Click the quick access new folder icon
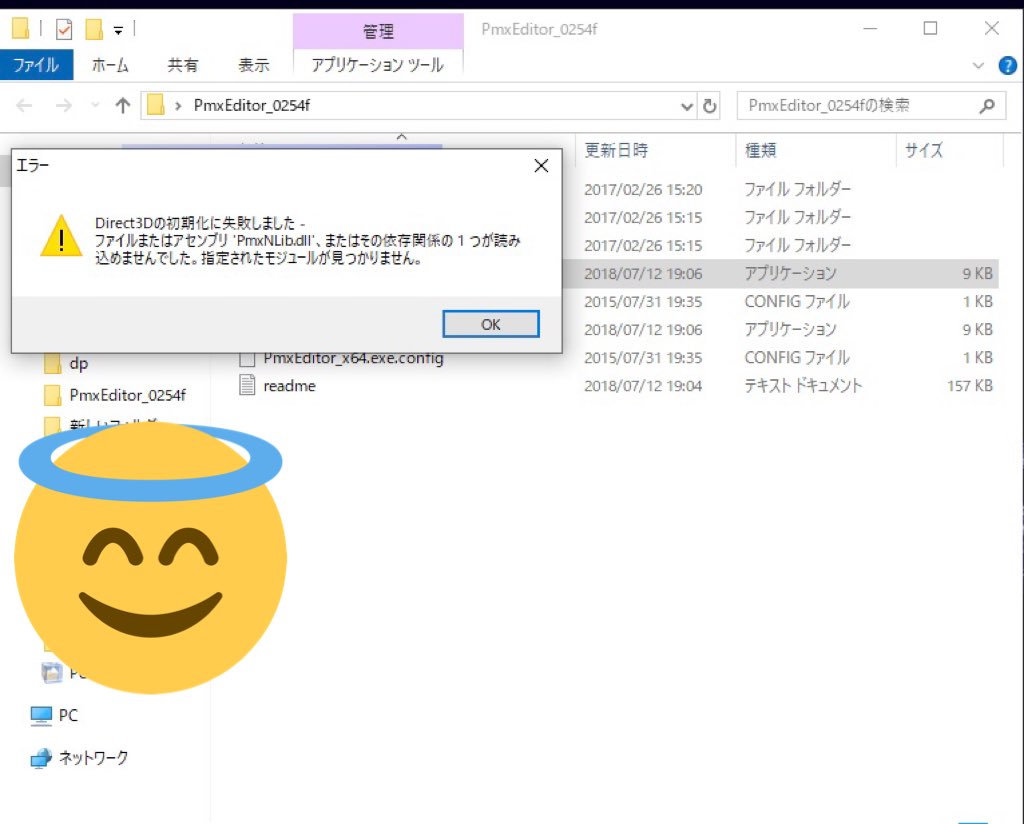The image size is (1024, 824). 95,29
